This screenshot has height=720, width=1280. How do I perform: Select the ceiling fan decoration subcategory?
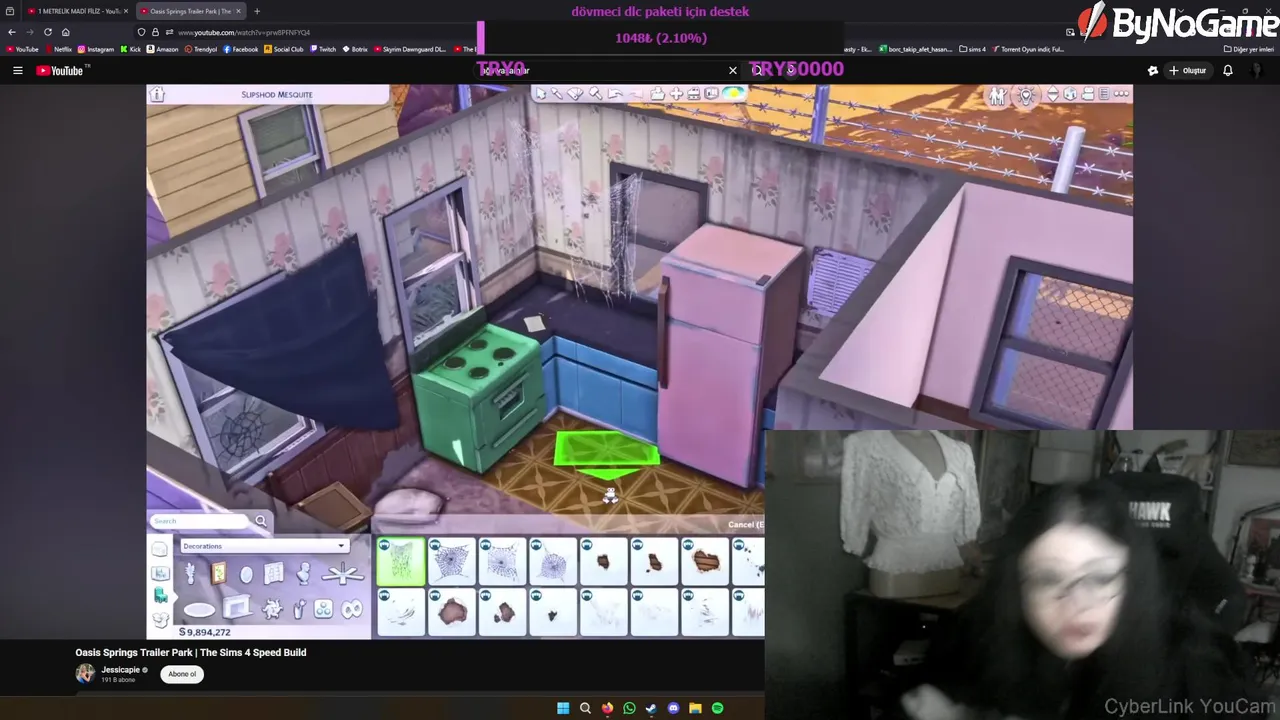tap(343, 574)
